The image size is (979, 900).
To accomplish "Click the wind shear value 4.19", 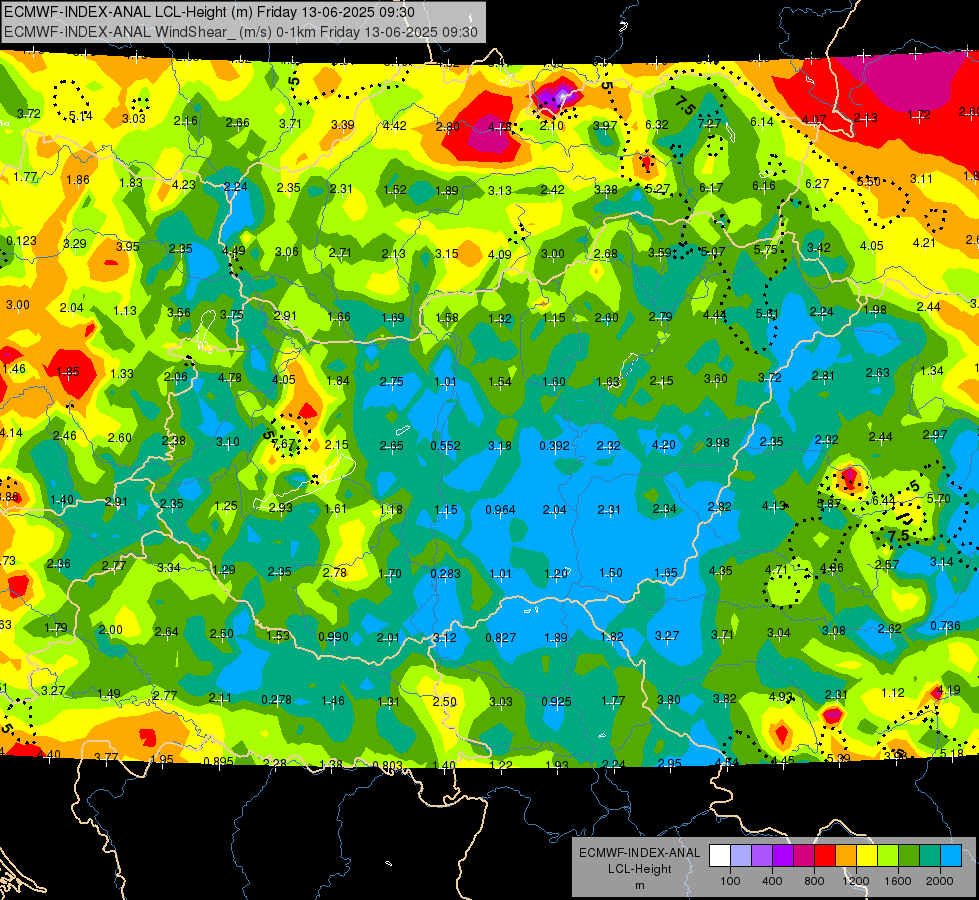I will (949, 690).
